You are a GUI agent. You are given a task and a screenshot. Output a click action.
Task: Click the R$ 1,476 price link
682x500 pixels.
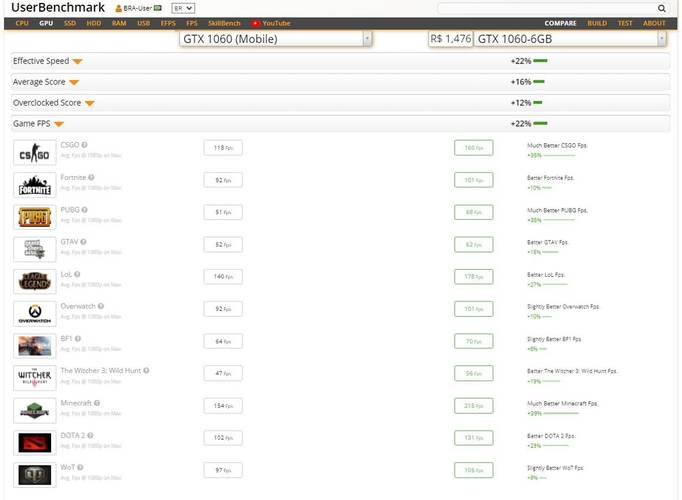click(x=451, y=39)
